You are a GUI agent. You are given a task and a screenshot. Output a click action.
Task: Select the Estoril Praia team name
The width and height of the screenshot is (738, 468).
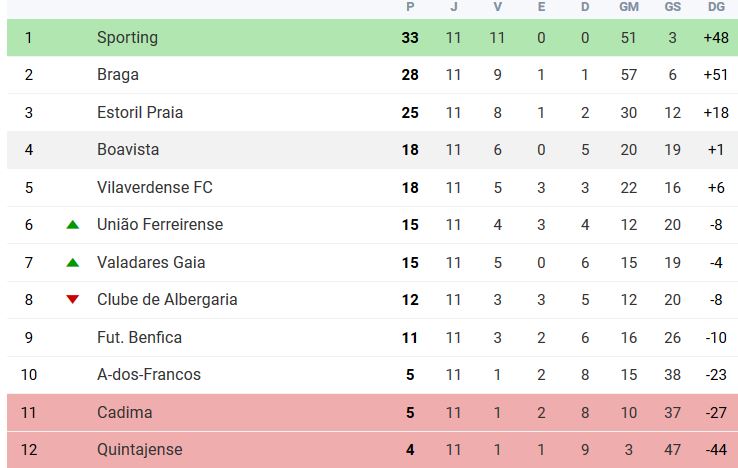pos(140,113)
